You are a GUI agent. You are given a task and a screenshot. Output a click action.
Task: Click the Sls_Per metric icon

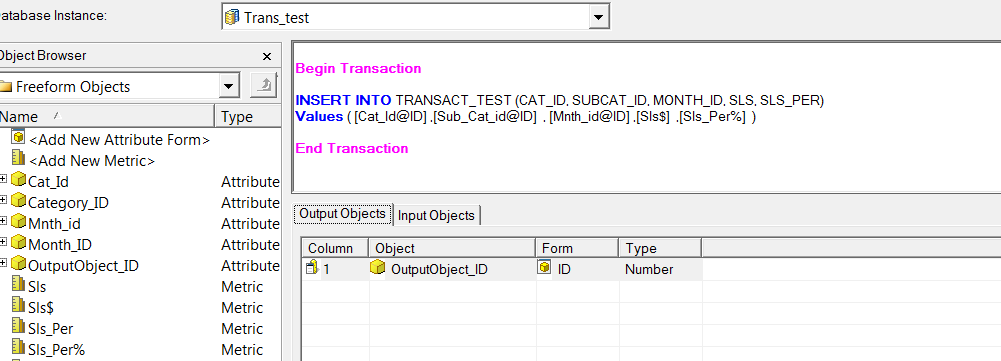pyautogui.click(x=19, y=327)
